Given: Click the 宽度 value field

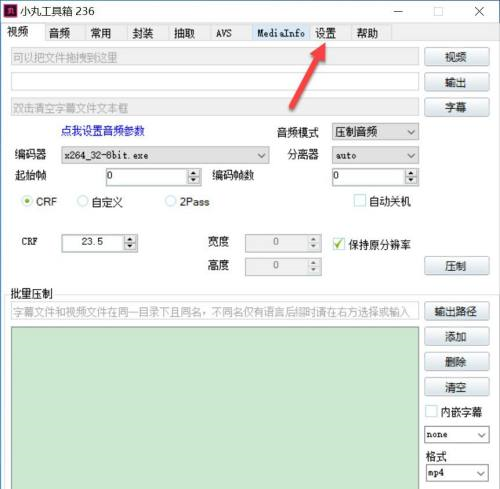Looking at the screenshot, I should pyautogui.click(x=276, y=243).
